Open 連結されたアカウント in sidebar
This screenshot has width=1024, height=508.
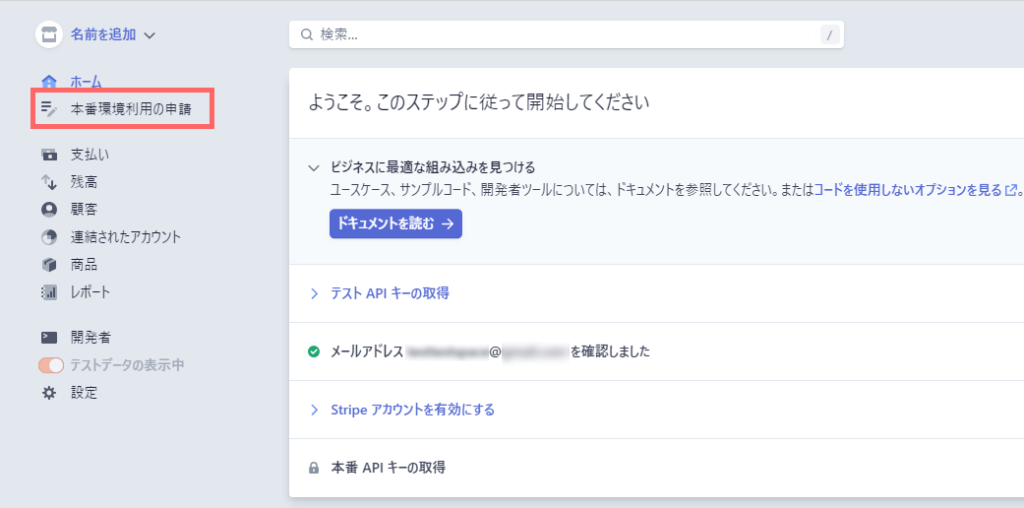125,237
